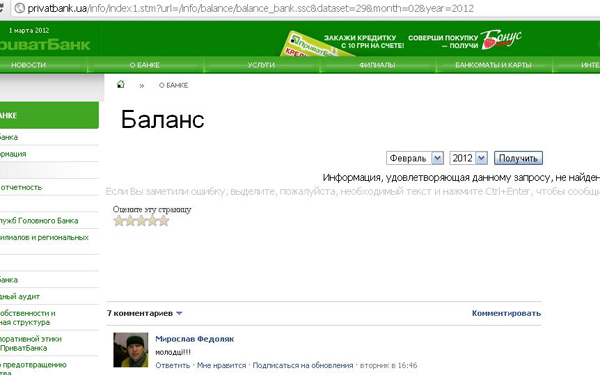
Task: Click the browser address bar URL
Action: pyautogui.click(x=251, y=8)
